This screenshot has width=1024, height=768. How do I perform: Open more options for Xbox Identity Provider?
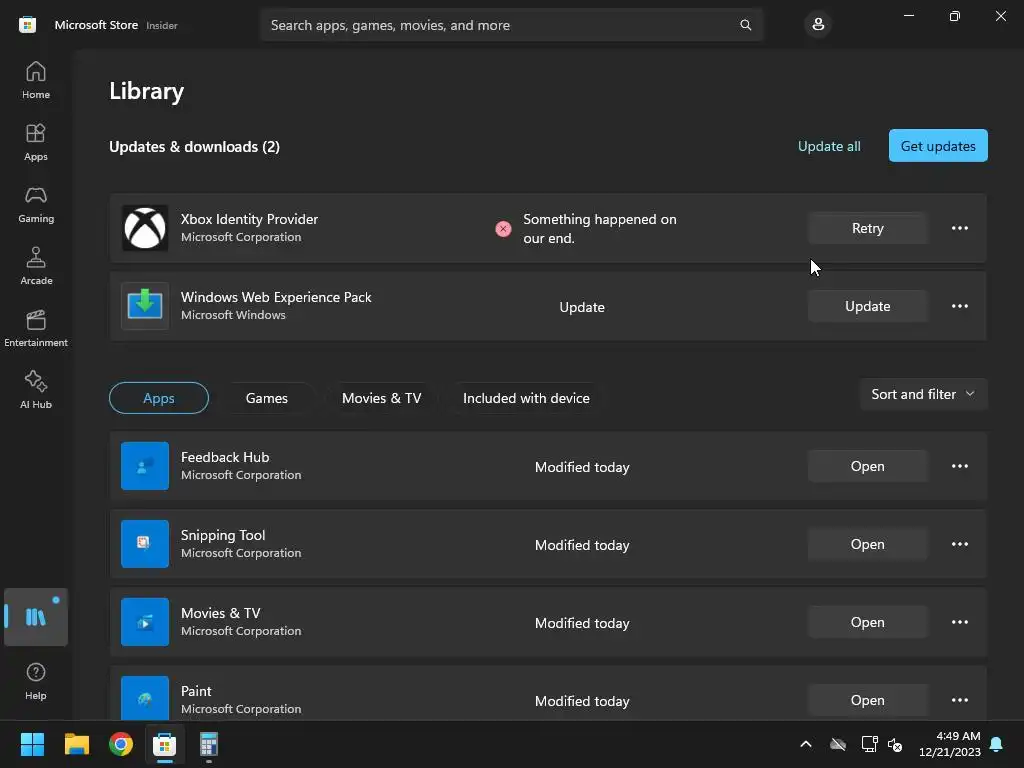click(959, 228)
